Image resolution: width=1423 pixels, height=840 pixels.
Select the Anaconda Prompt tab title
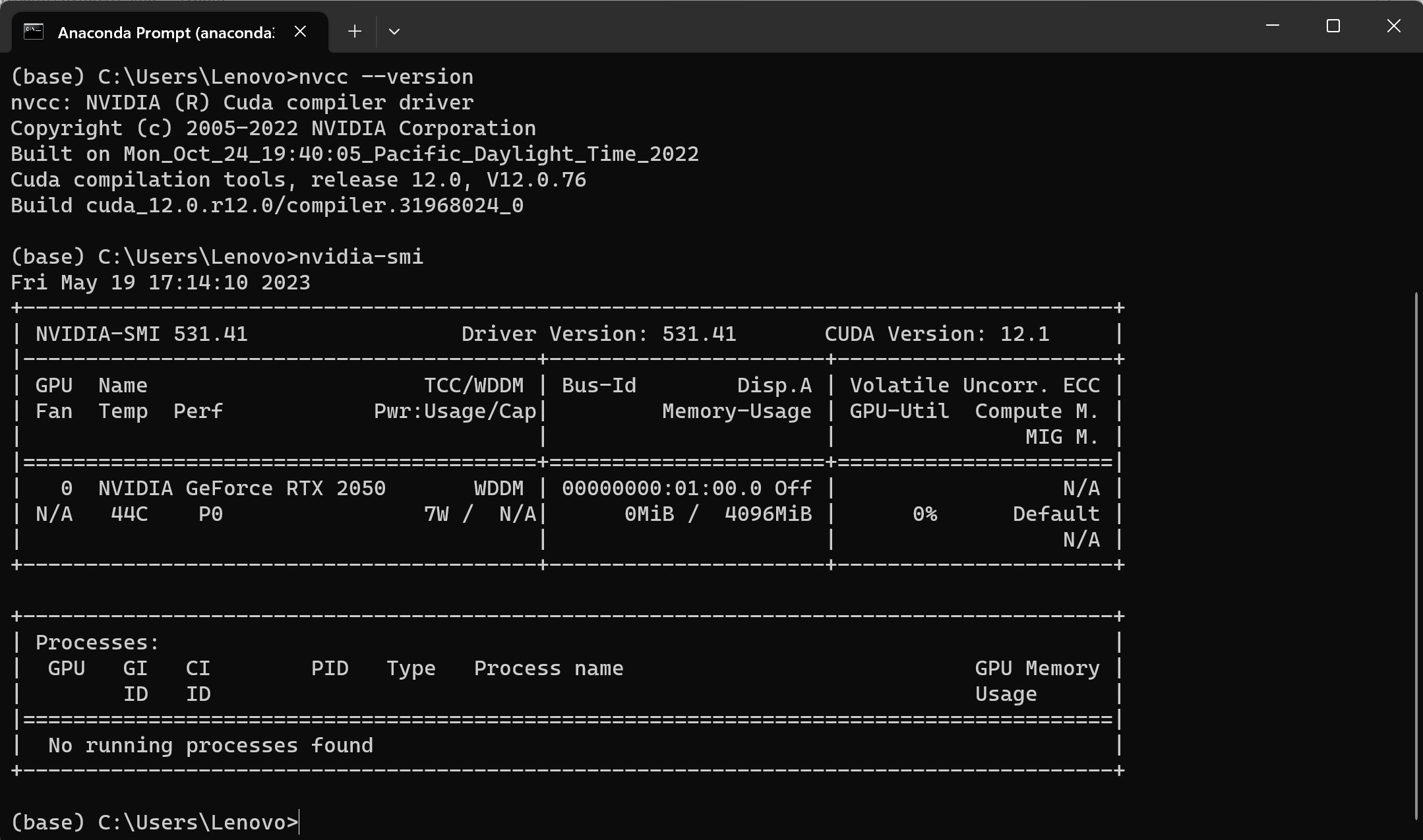164,32
